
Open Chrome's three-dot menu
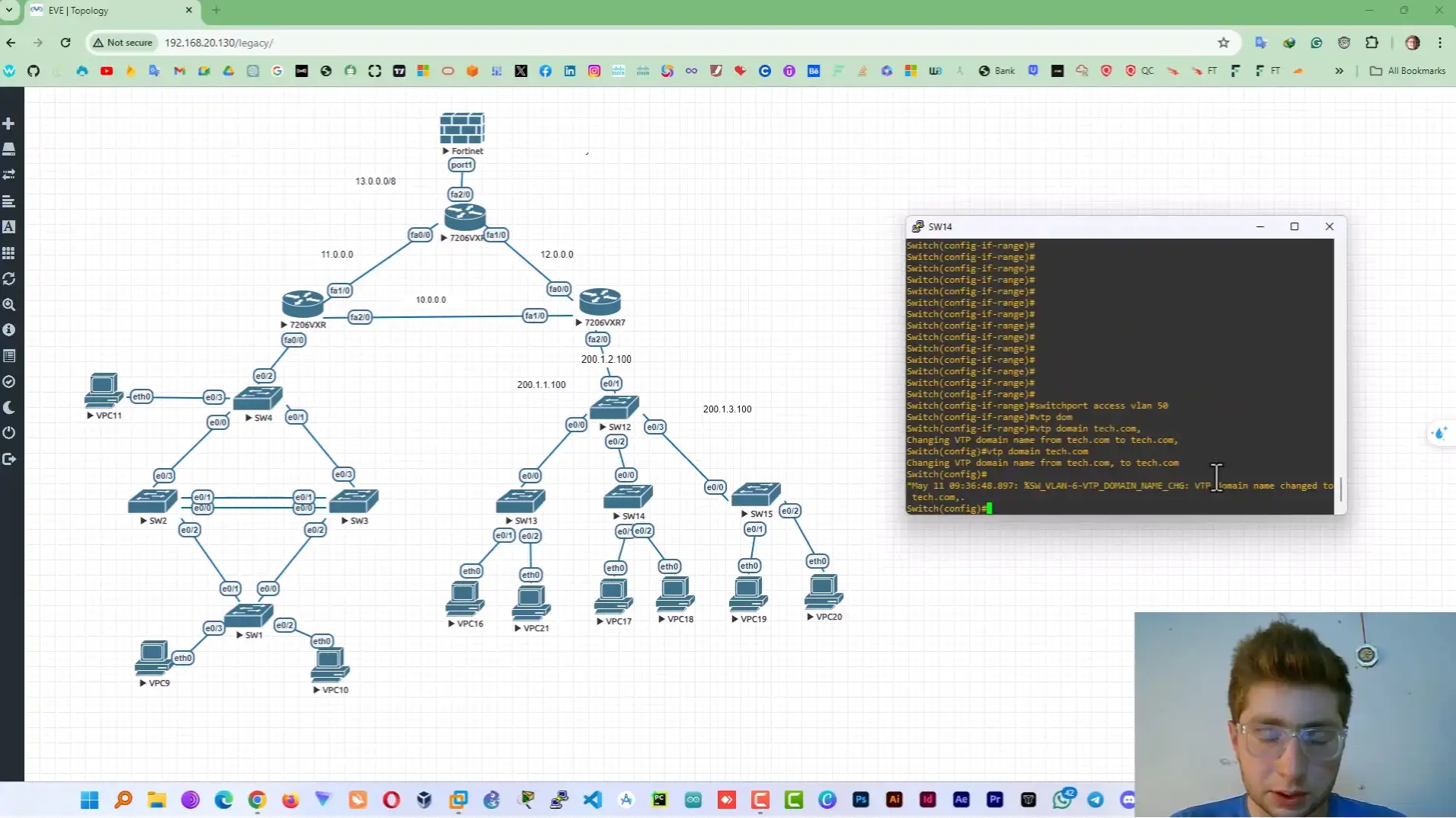1440,43
